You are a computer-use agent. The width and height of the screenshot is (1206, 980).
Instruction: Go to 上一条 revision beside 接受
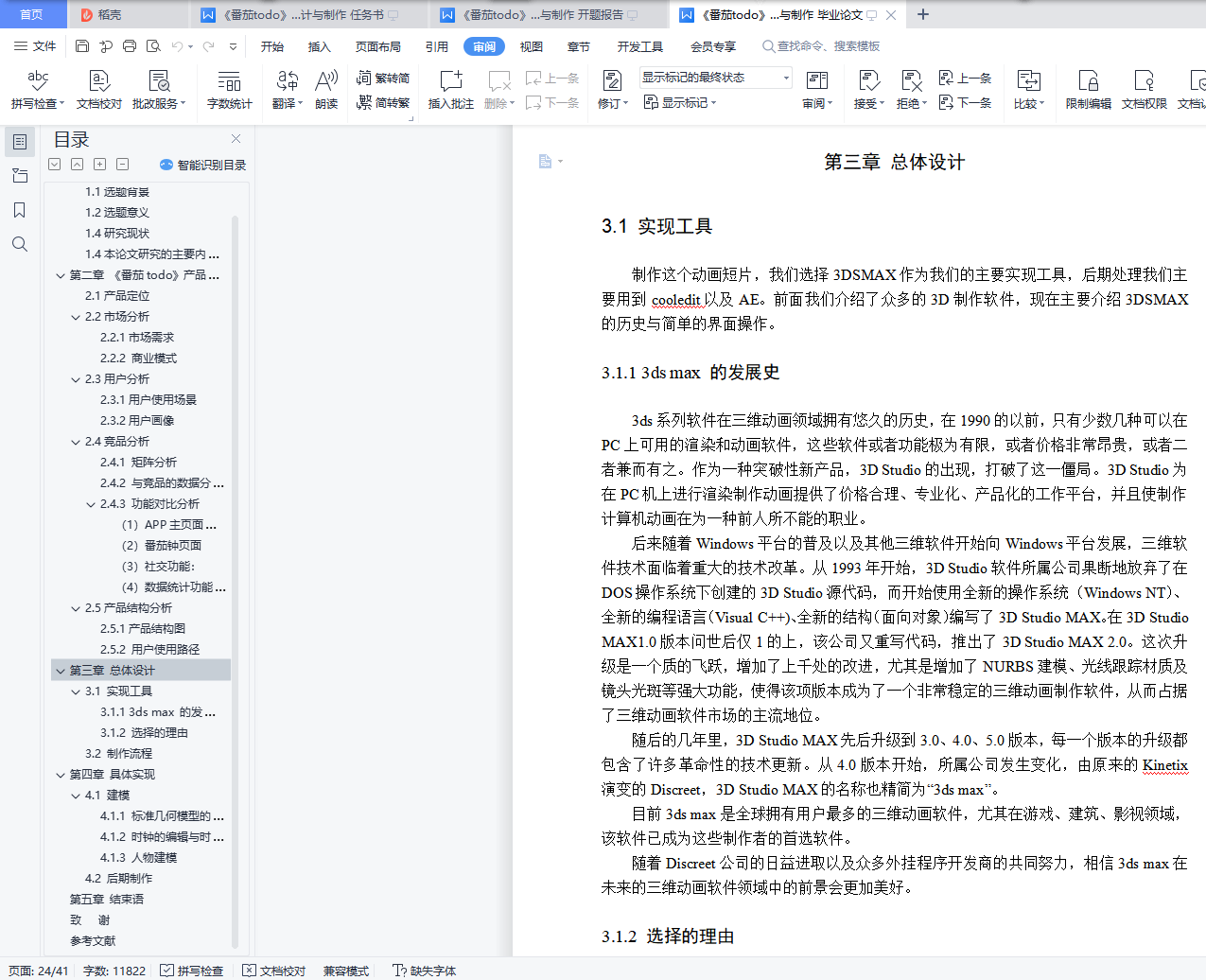965,78
